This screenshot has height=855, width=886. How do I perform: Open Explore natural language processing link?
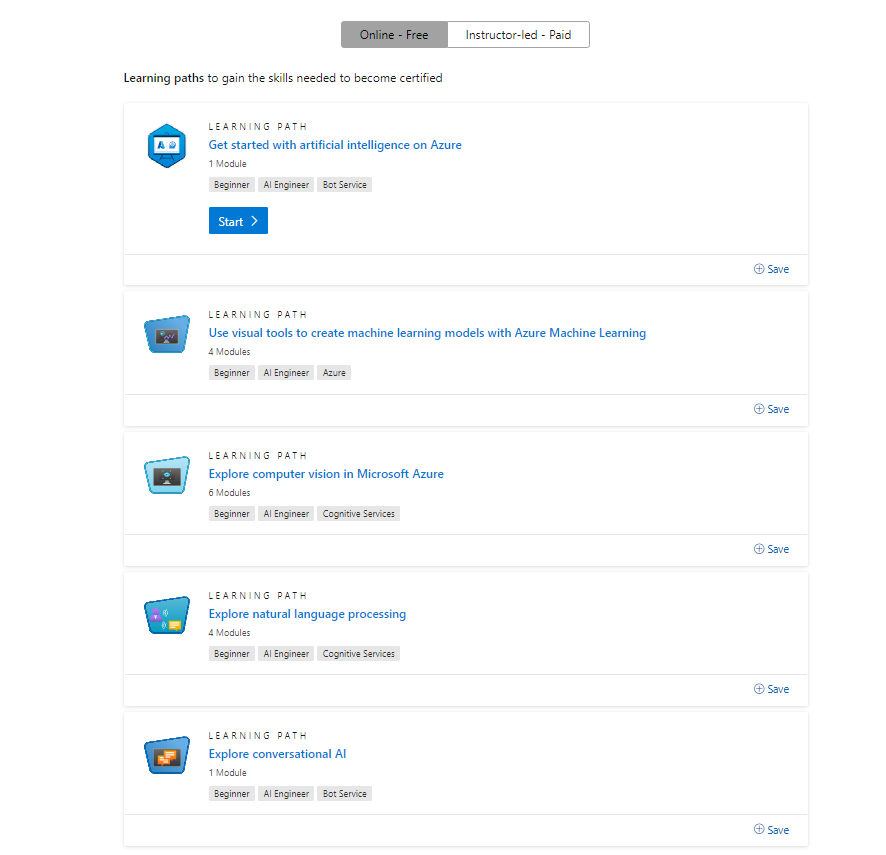pyautogui.click(x=307, y=613)
